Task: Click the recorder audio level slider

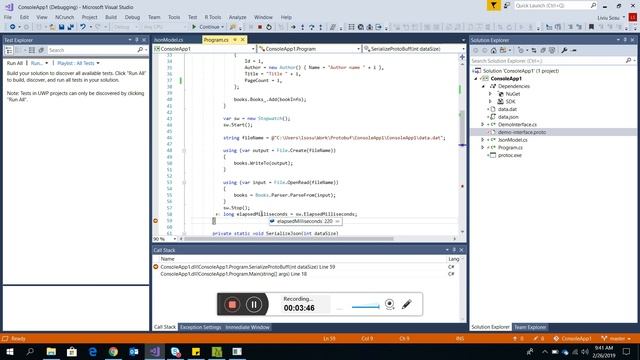Action: pyautogui.click(x=365, y=306)
